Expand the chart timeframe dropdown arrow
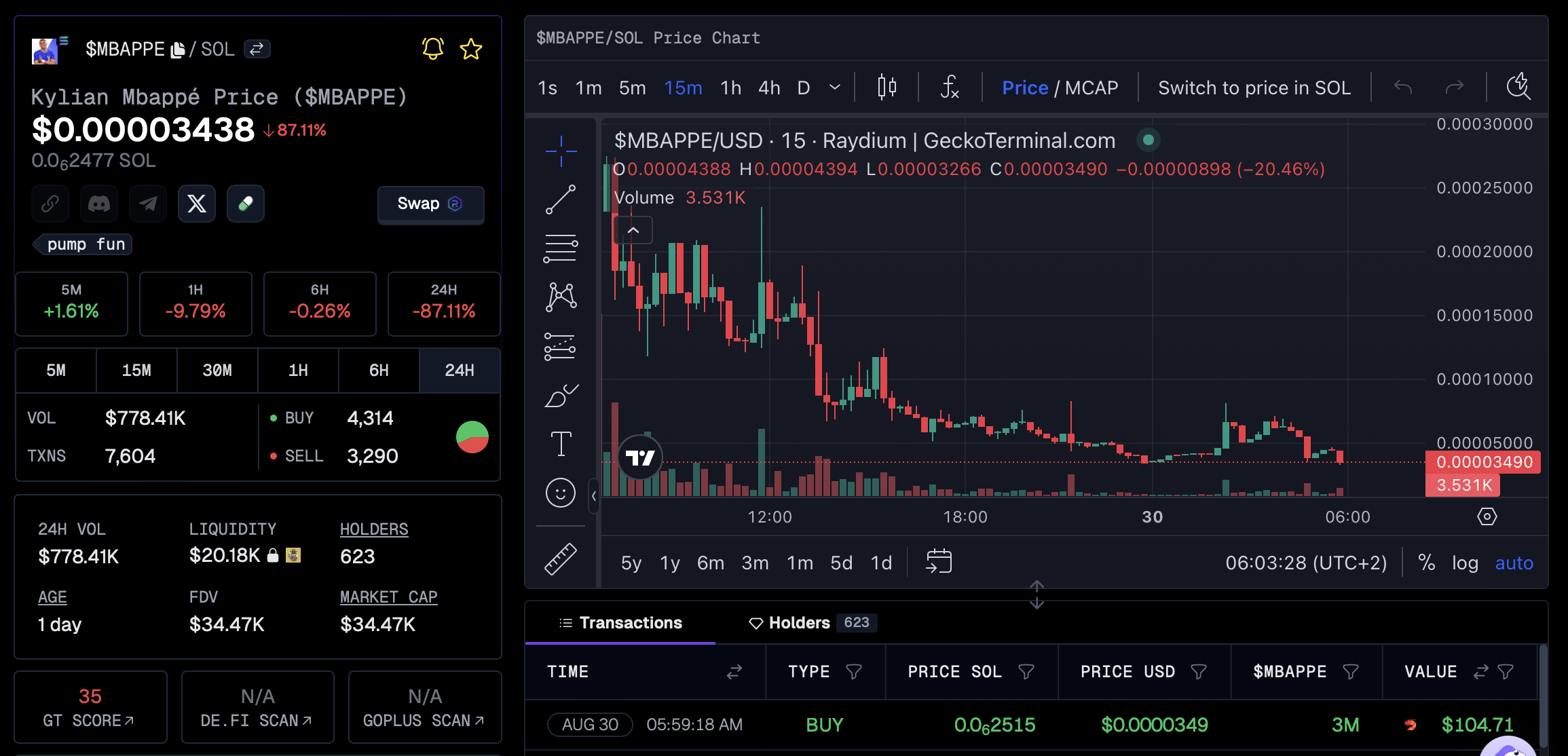The image size is (1568, 756). (x=835, y=88)
